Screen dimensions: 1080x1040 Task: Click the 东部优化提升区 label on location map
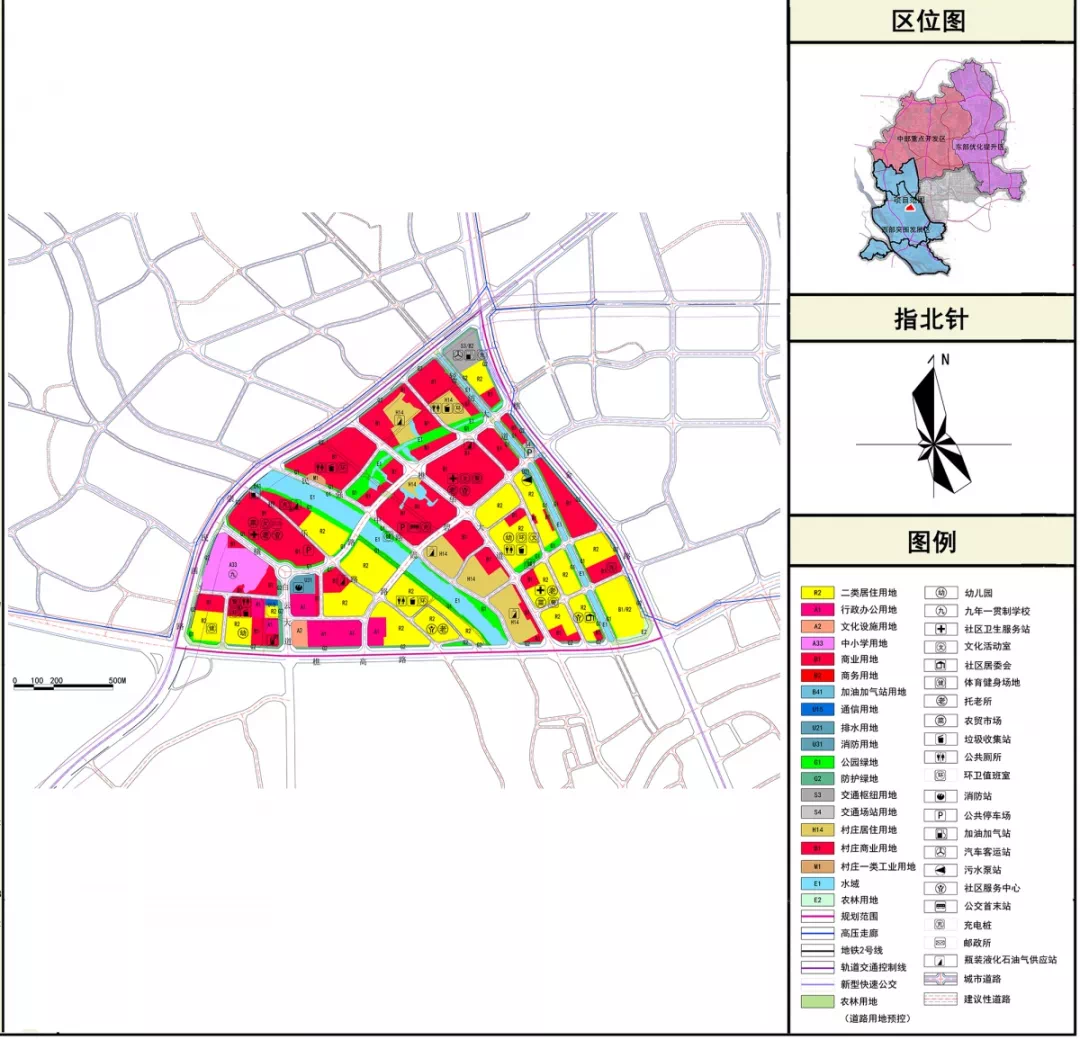click(x=979, y=147)
